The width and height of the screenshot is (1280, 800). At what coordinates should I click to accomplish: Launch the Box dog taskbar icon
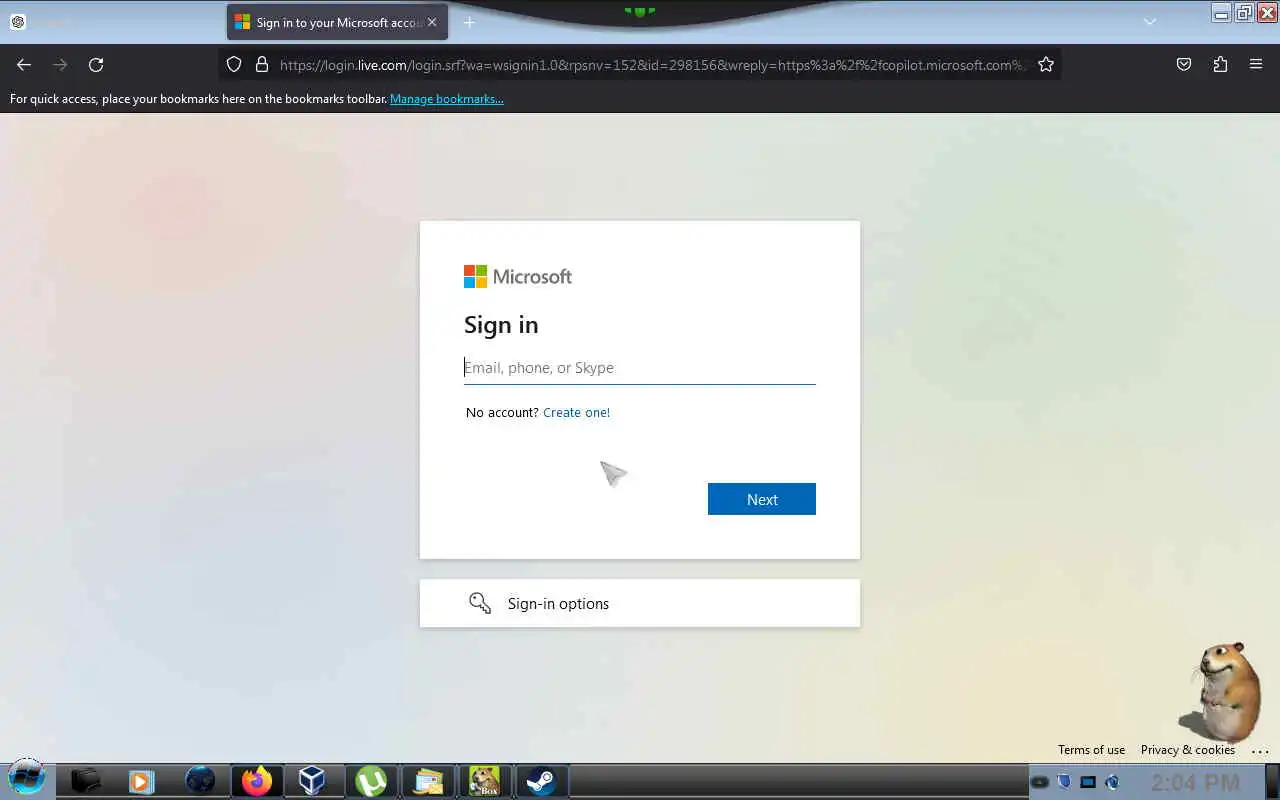pyautogui.click(x=485, y=781)
